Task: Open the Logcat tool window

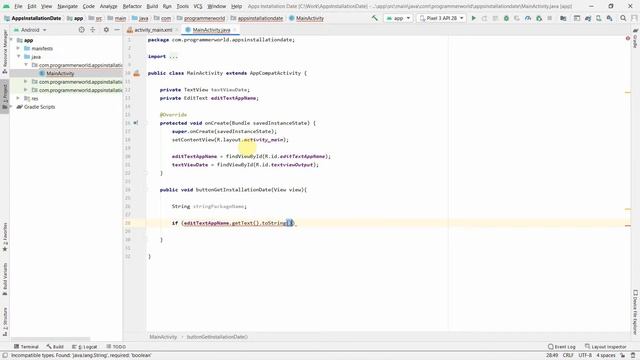Action: pyautogui.click(x=84, y=347)
